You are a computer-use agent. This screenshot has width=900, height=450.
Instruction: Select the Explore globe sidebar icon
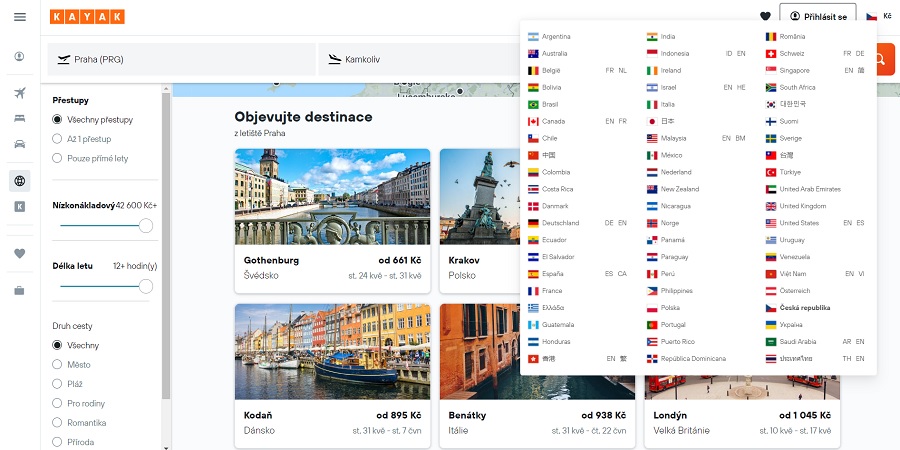pos(20,181)
